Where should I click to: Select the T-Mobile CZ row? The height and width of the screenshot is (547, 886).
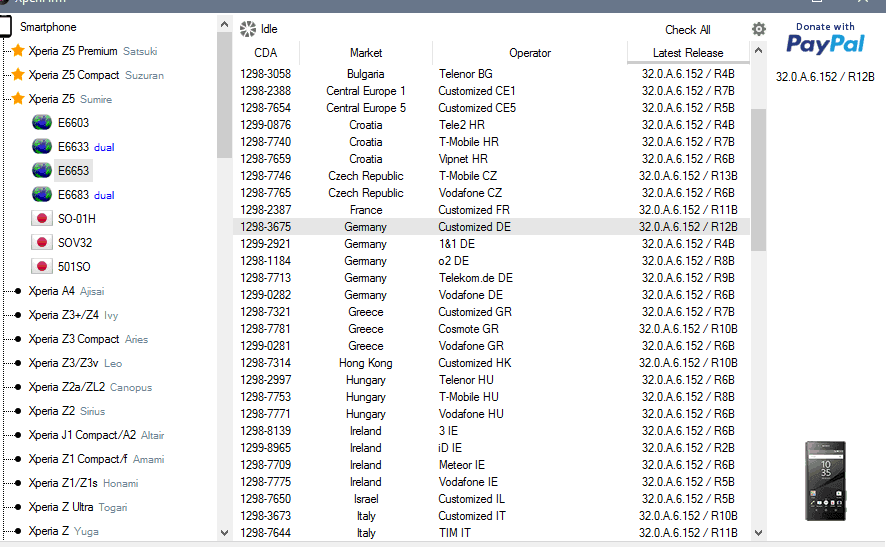click(491, 176)
